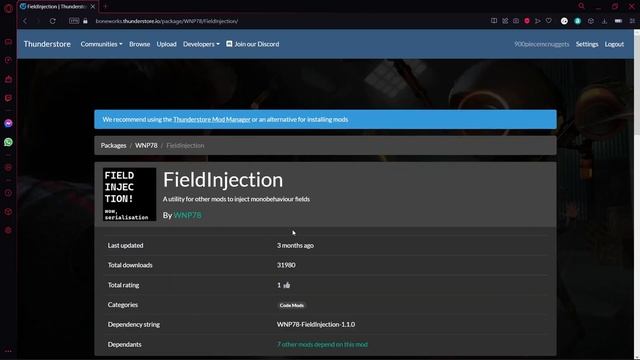Click the FieldInjection package thumbnail
The width and height of the screenshot is (640, 360).
[129, 194]
